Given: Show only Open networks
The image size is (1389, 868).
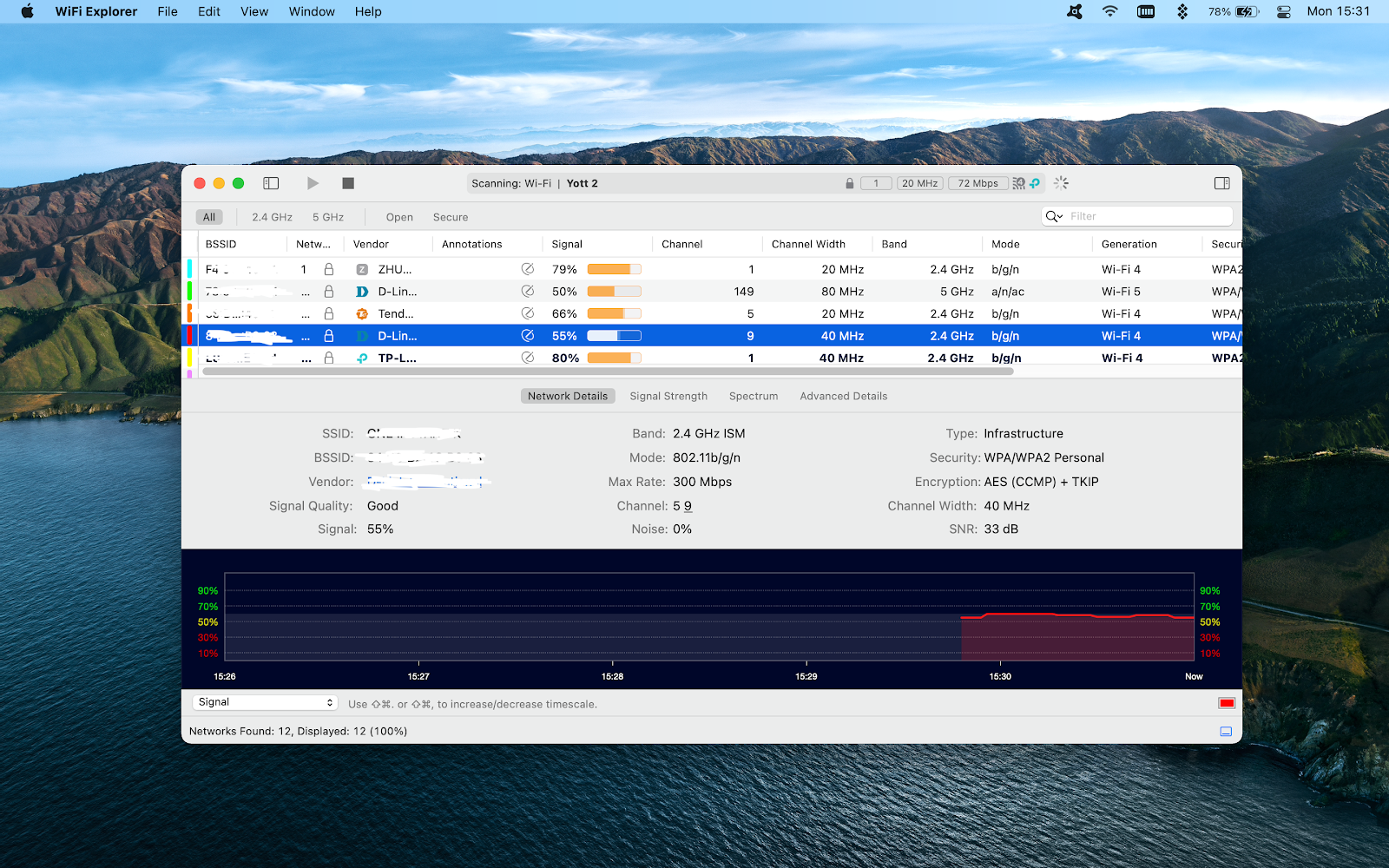Looking at the screenshot, I should [399, 217].
